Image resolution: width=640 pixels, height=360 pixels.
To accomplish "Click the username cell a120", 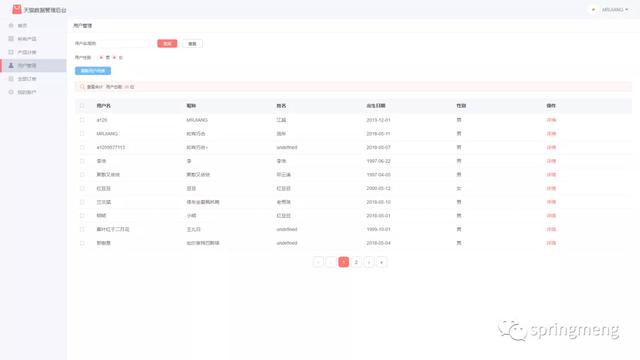I will coord(102,120).
